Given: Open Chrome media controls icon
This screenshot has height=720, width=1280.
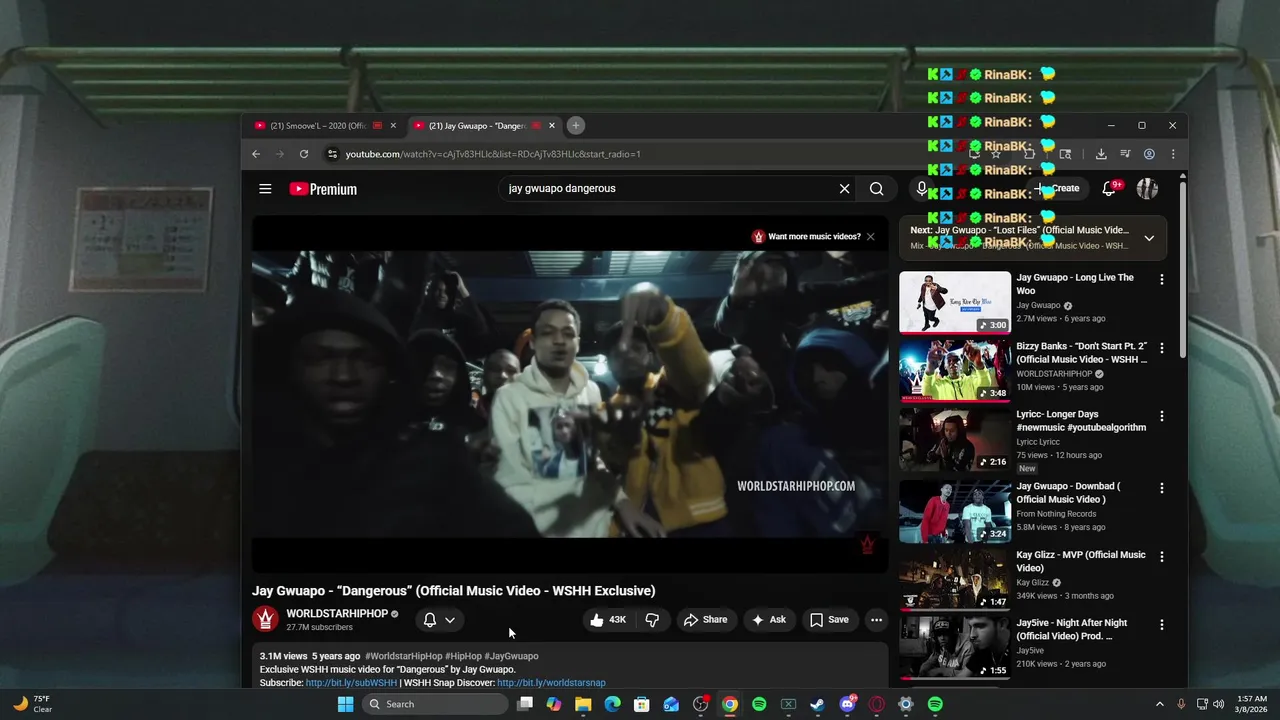Looking at the screenshot, I should click(x=1125, y=154).
